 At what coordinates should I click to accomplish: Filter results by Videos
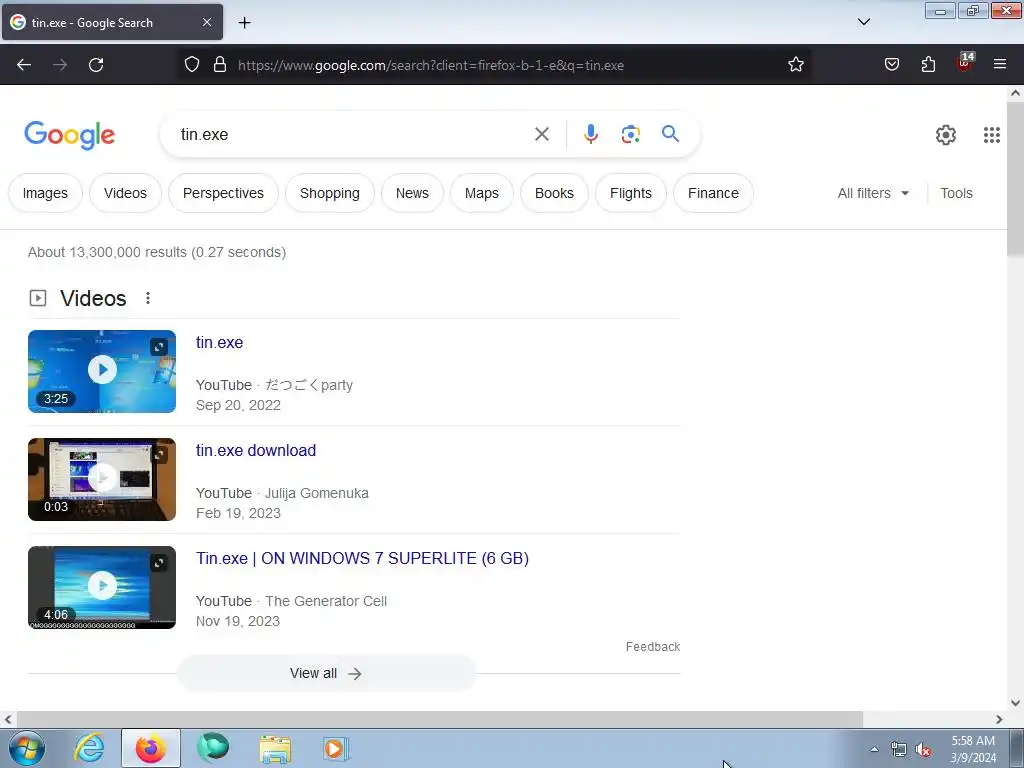[x=125, y=193]
